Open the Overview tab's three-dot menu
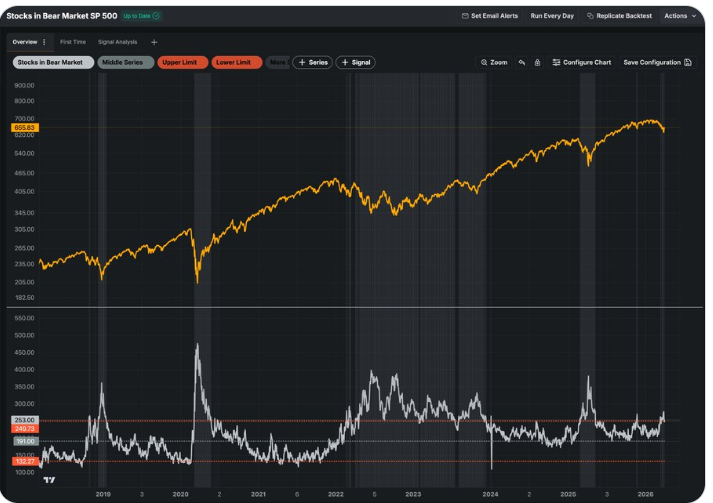 44,42
